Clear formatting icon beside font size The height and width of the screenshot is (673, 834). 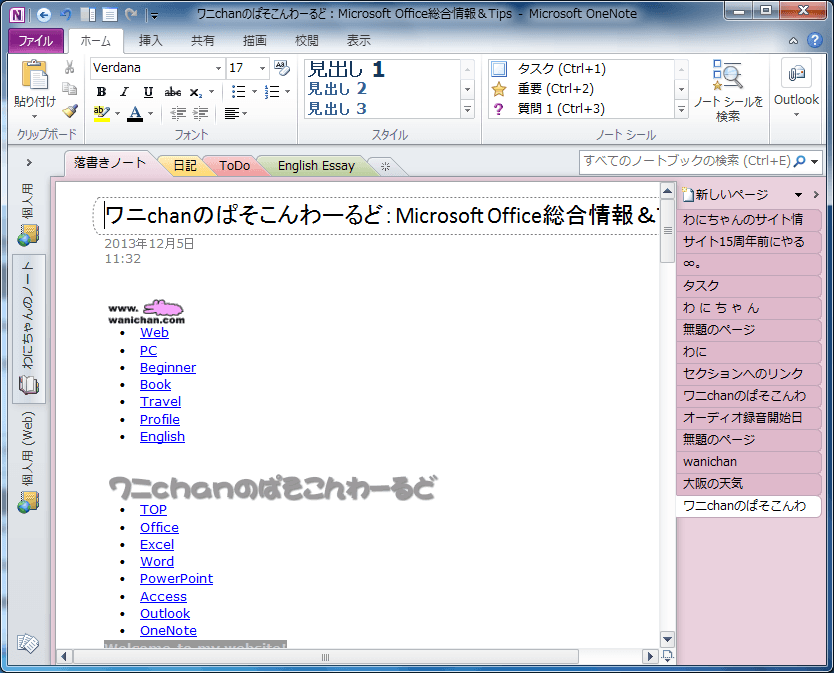pos(281,68)
